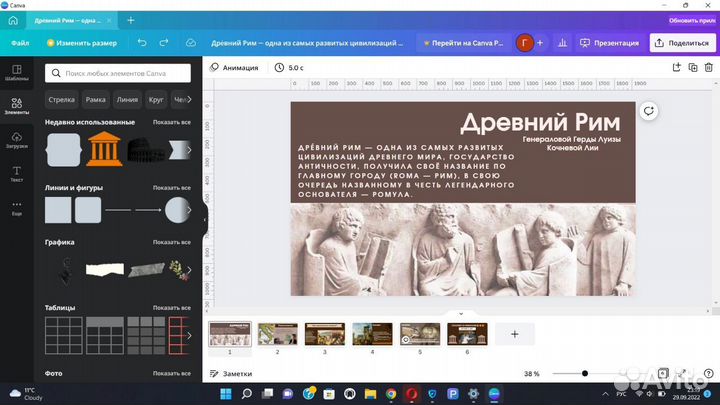The height and width of the screenshot is (405, 720).
Task: Add collaborator with plus icon
Action: click(x=540, y=43)
